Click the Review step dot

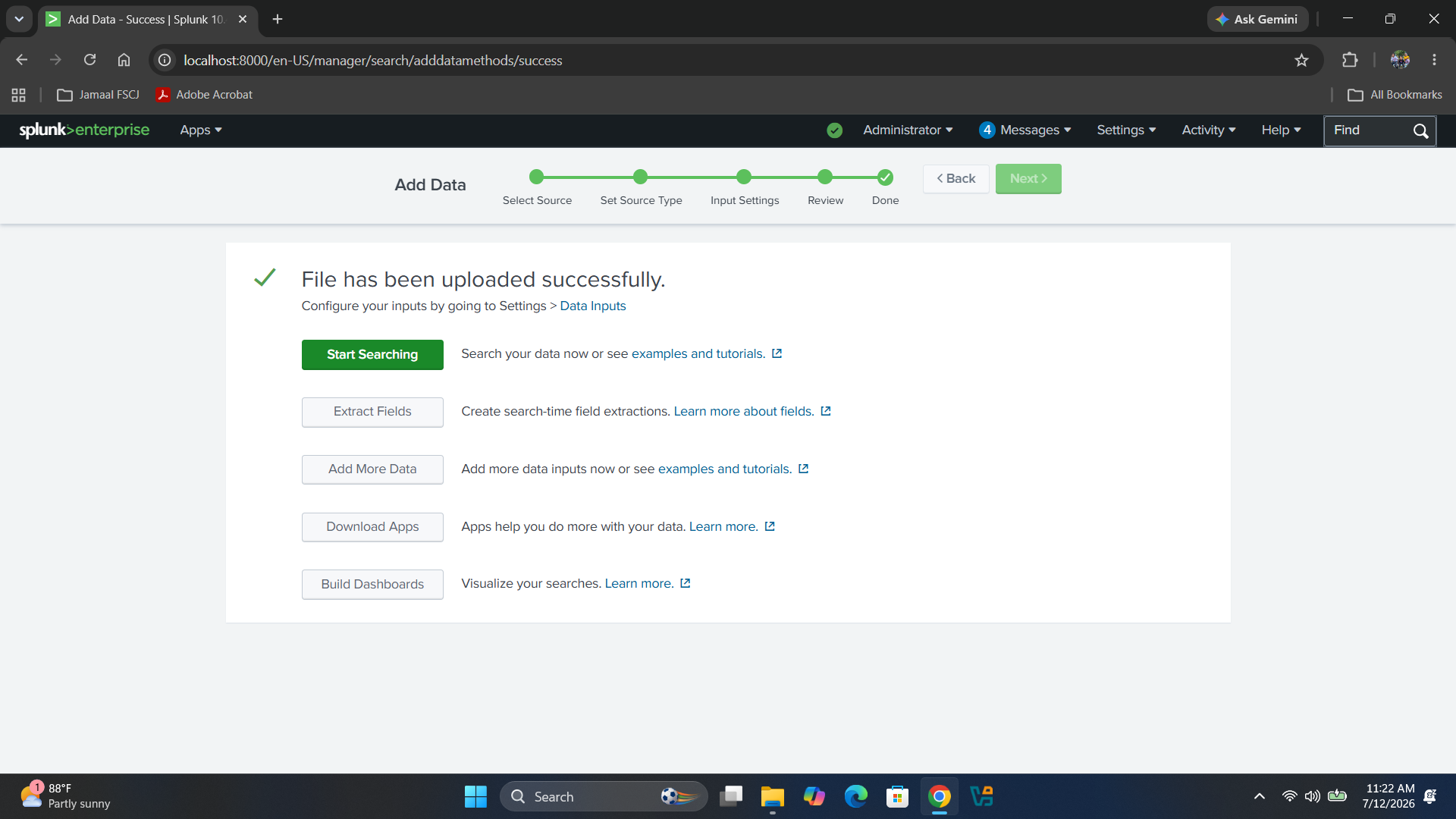coord(825,177)
